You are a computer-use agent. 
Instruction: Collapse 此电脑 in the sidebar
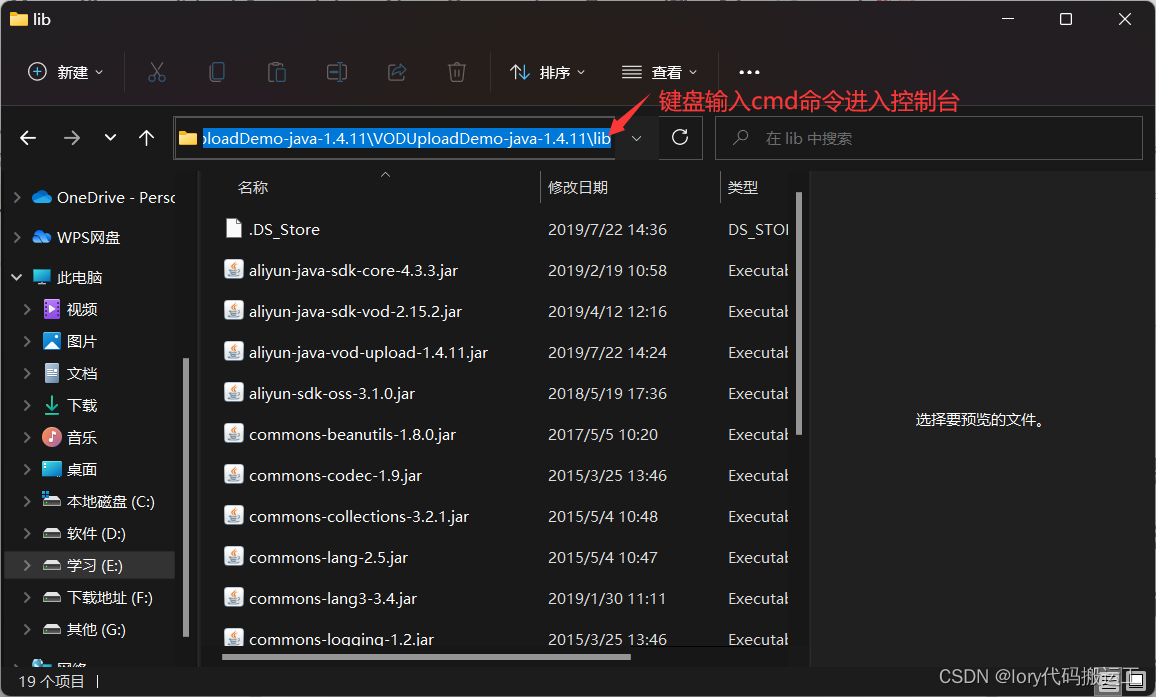point(16,276)
